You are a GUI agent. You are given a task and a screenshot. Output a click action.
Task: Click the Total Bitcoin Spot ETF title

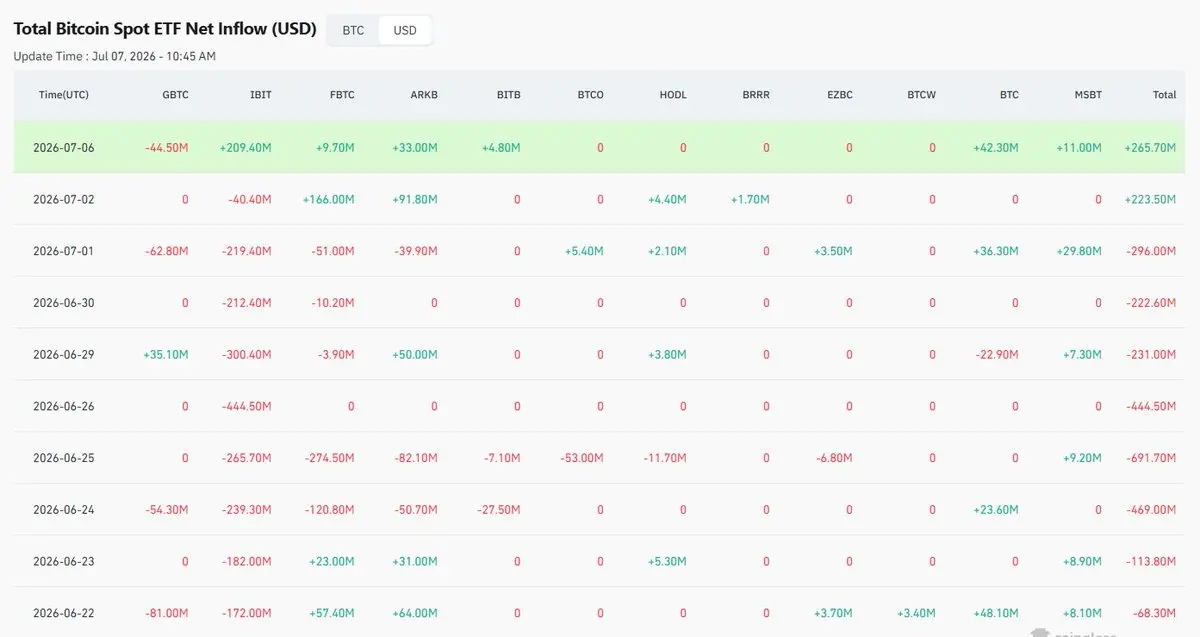(165, 28)
